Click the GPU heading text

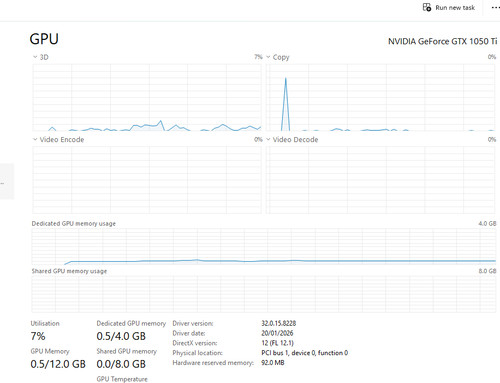[x=44, y=39]
